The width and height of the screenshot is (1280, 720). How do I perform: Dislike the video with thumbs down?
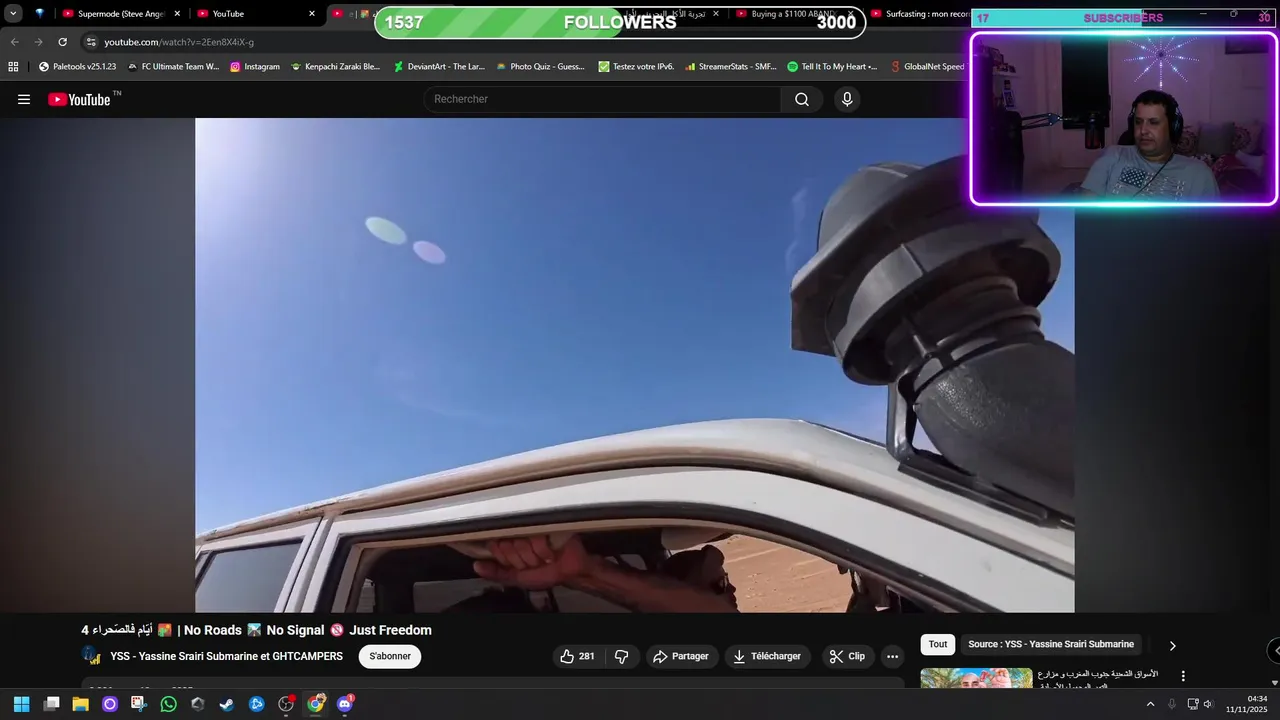[621, 656]
